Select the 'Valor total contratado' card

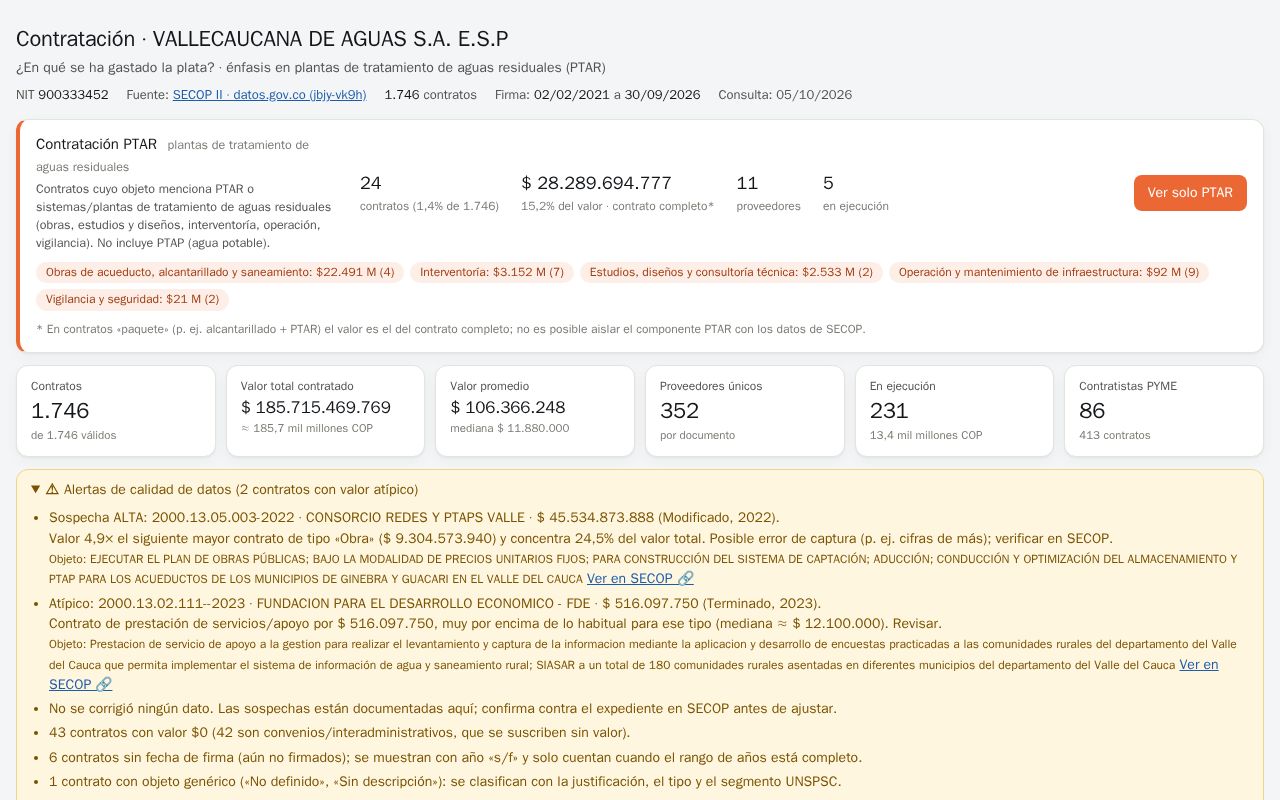[326, 411]
